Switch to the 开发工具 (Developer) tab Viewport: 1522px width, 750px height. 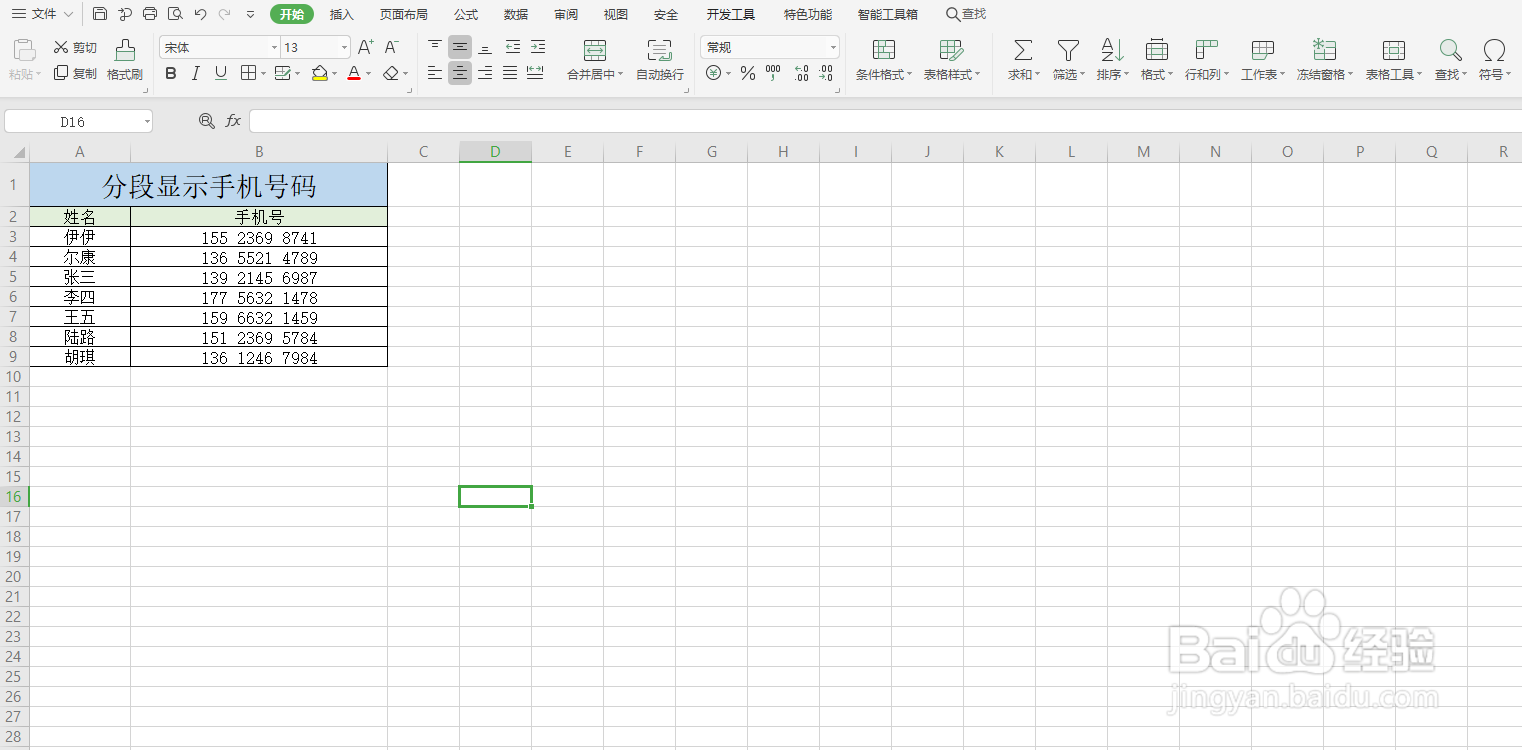point(731,14)
